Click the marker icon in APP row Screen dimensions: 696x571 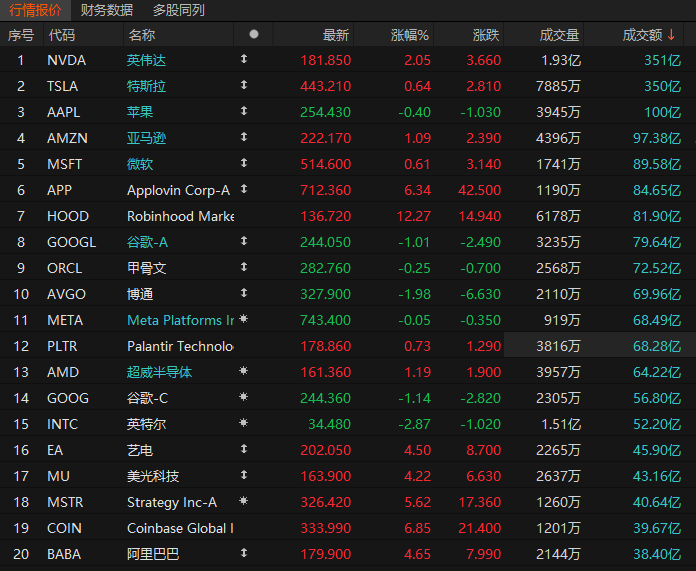click(244, 189)
